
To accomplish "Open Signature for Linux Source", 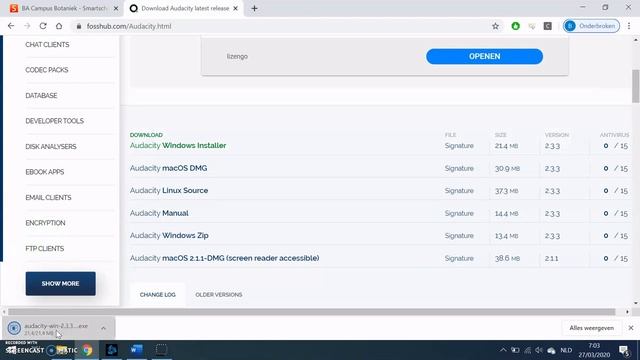I will (x=459, y=191).
